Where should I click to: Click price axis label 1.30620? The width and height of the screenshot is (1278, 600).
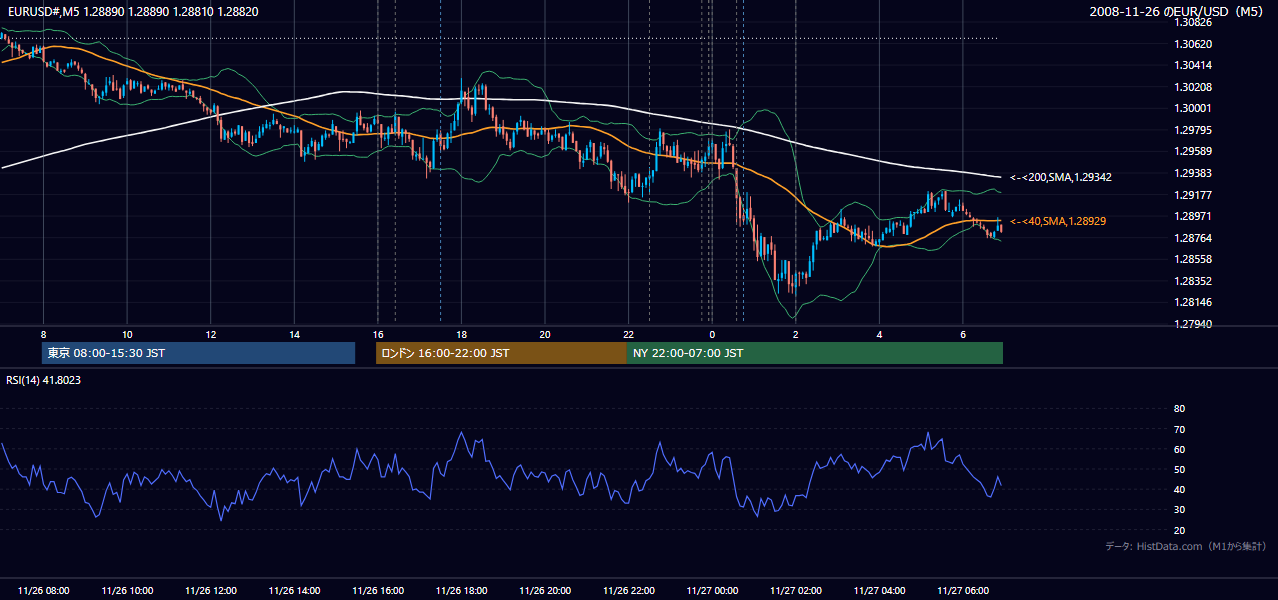1194,44
